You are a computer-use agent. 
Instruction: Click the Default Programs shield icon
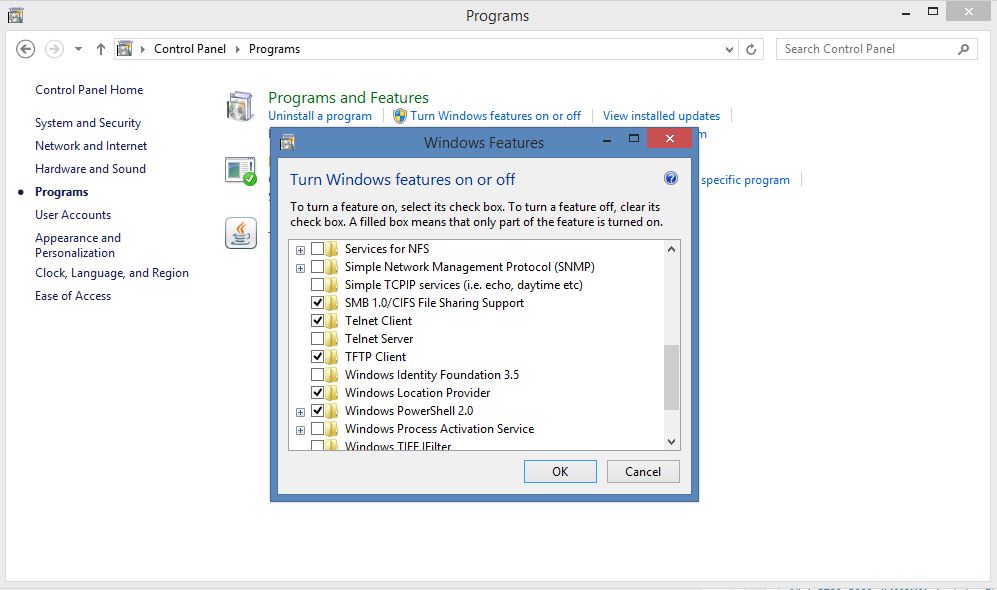pos(240,170)
